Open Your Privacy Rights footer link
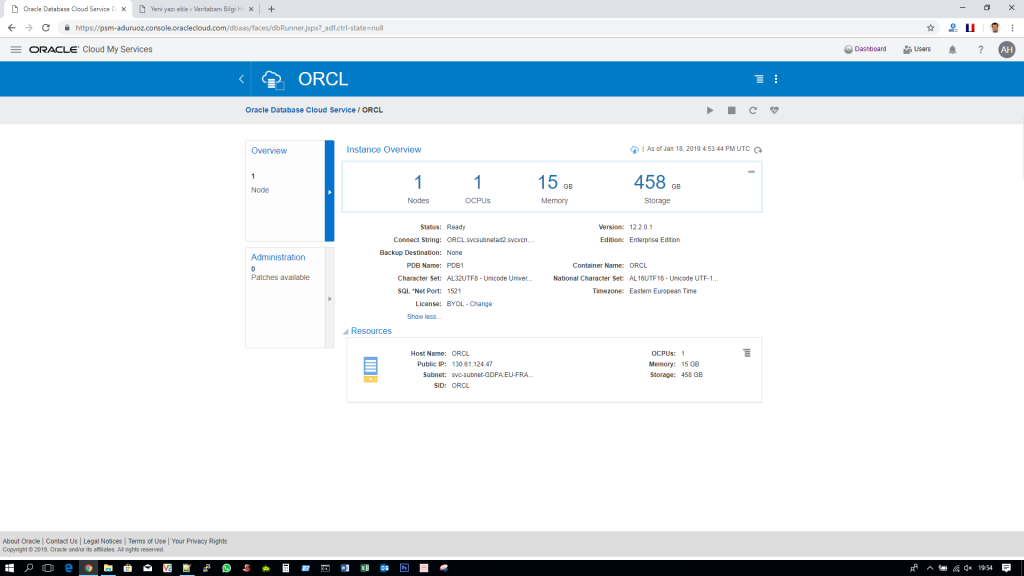The image size is (1024, 576). click(x=199, y=541)
